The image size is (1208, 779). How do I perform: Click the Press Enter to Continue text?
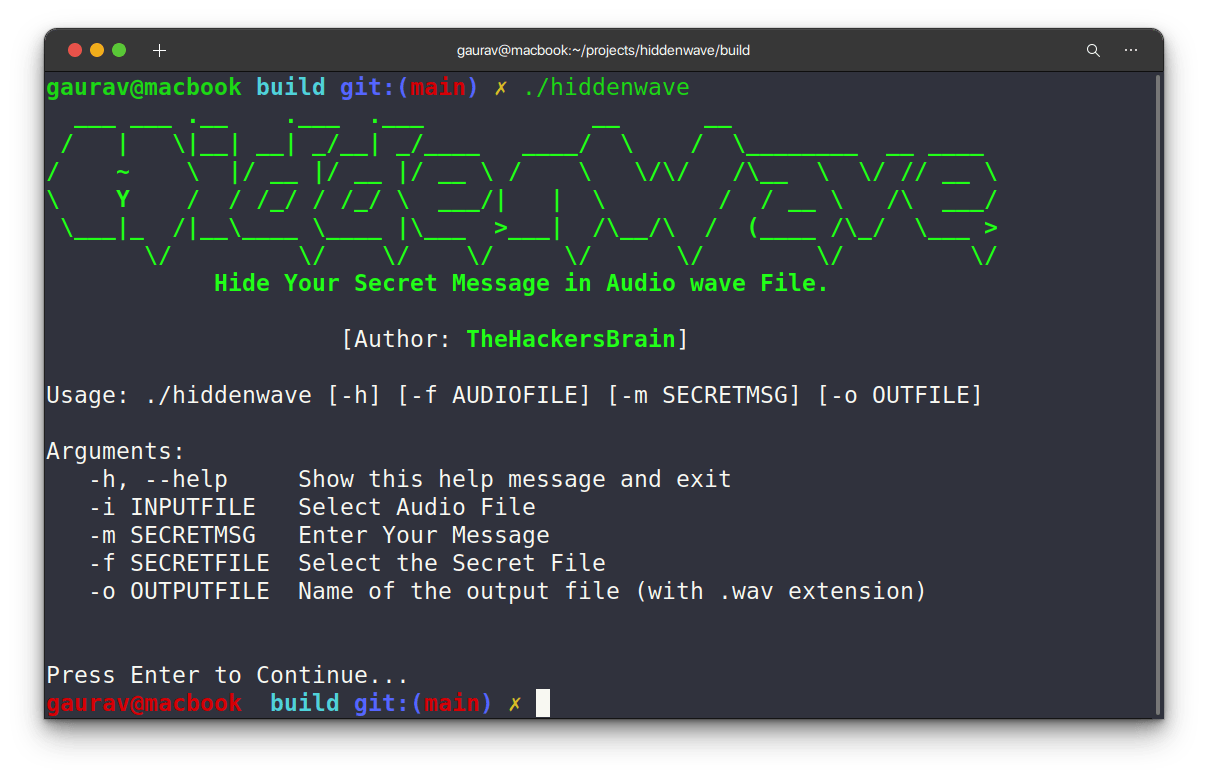pos(226,675)
